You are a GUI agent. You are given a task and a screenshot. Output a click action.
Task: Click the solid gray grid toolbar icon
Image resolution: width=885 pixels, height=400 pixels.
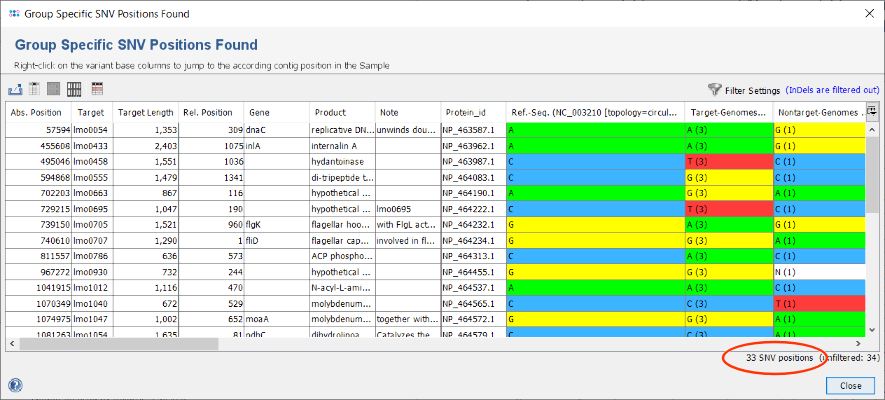54,89
